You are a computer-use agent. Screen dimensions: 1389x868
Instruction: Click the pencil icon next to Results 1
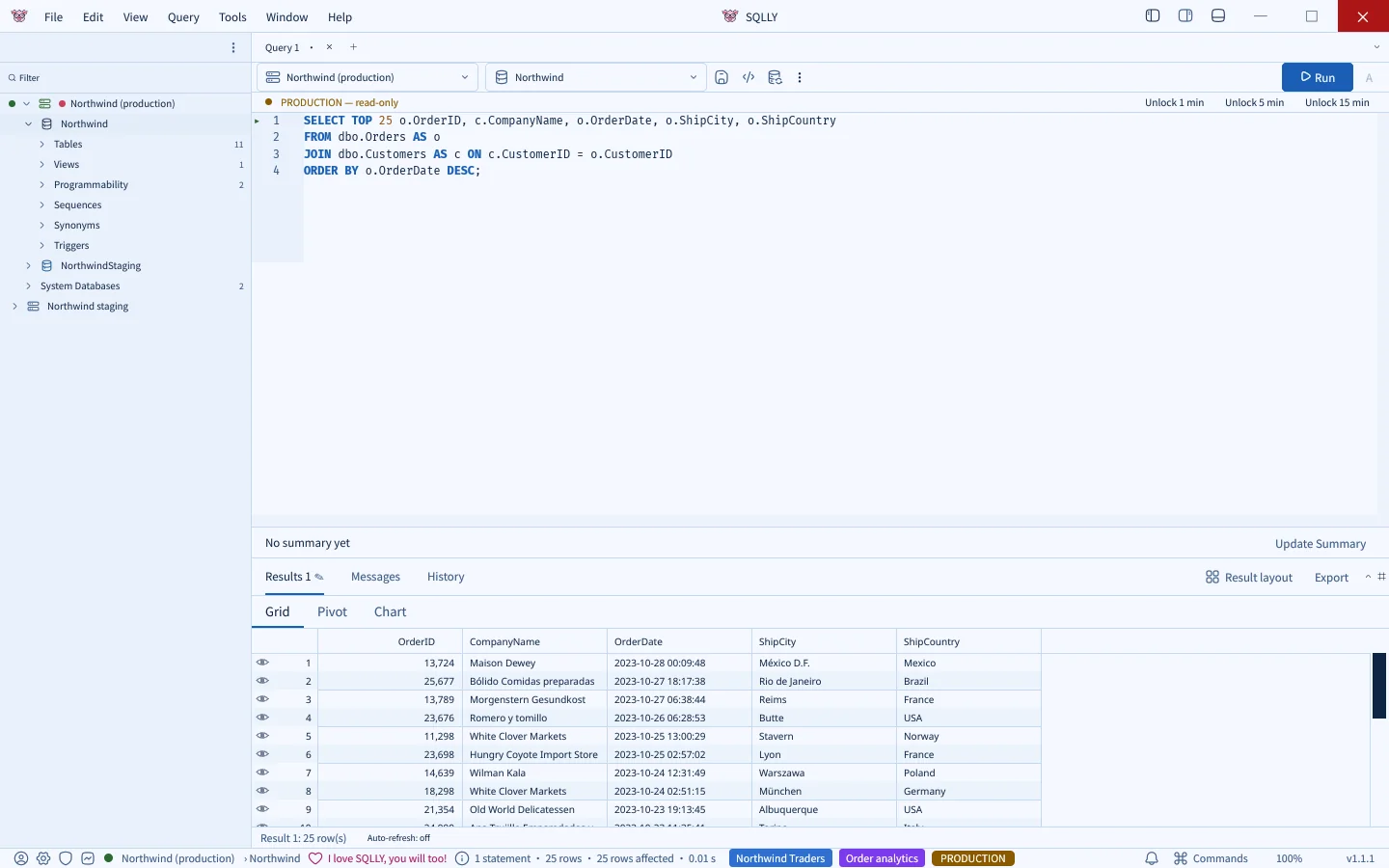point(319,577)
